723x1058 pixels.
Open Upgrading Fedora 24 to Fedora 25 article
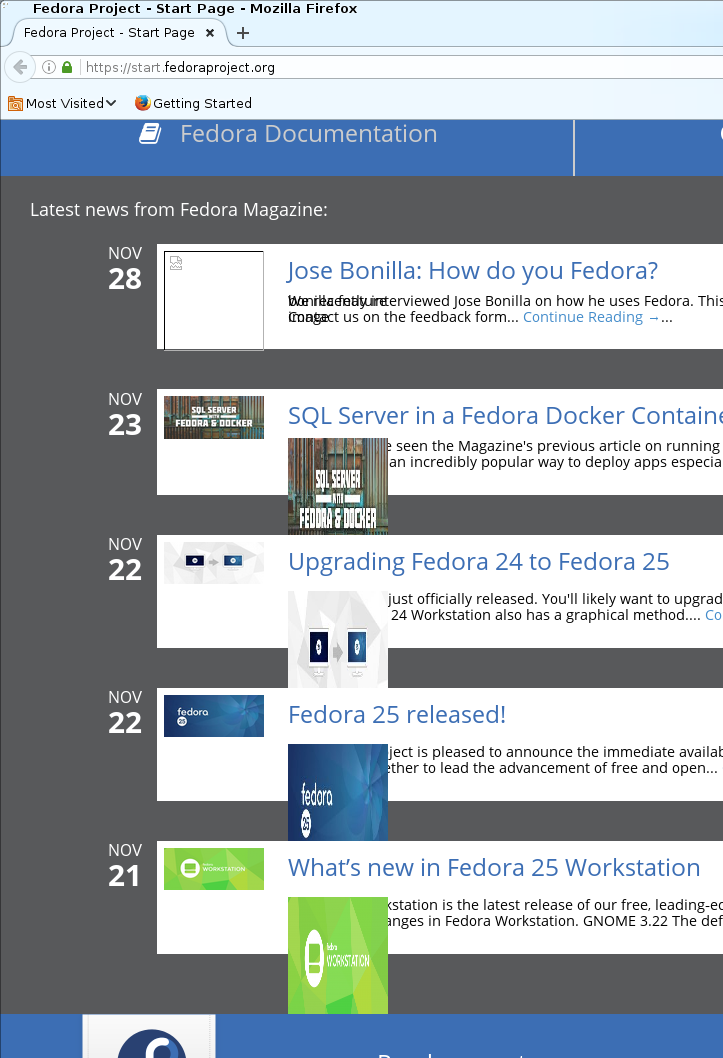[479, 561]
